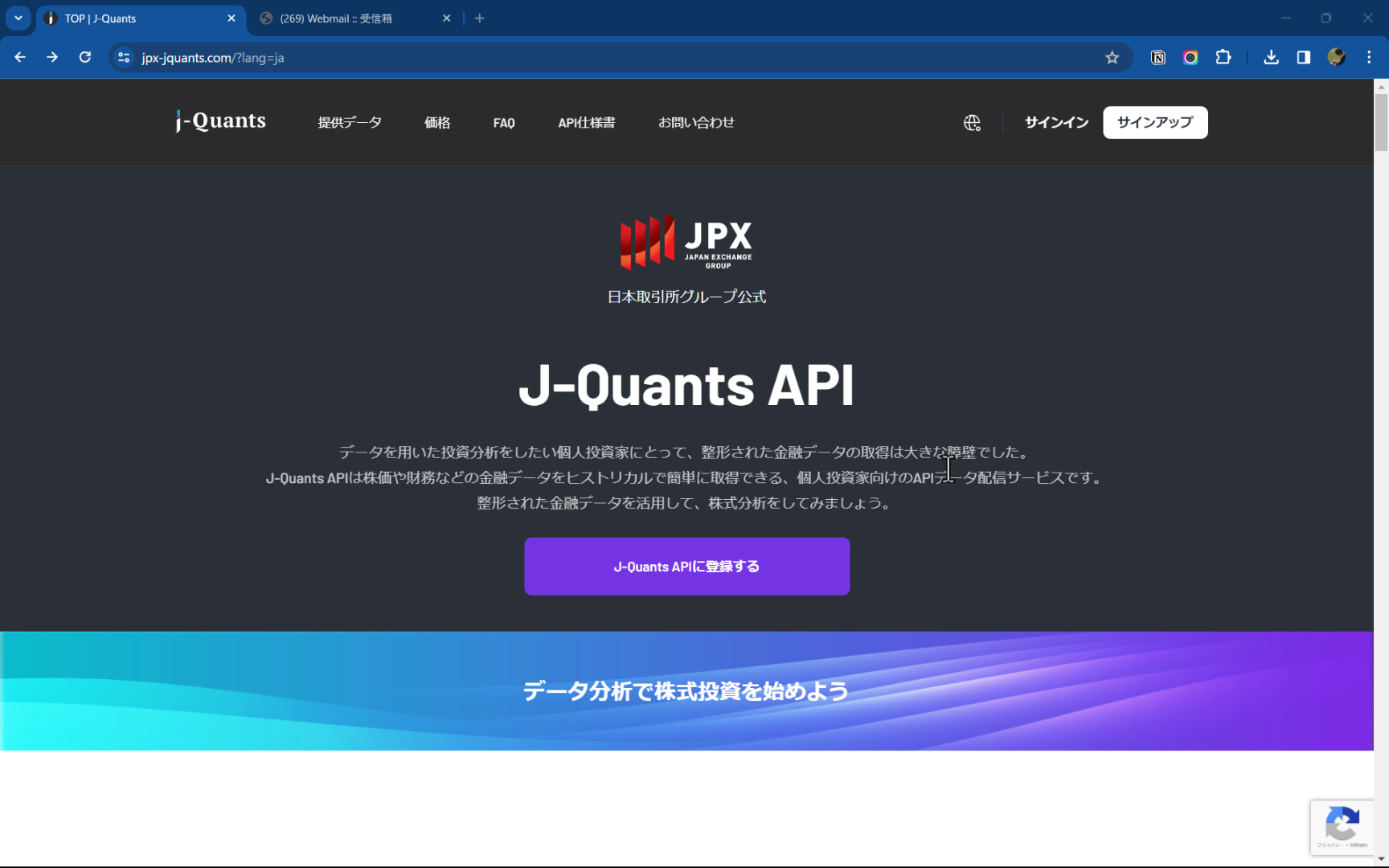Click J-Quants APIに登録する button

pyautogui.click(x=687, y=567)
